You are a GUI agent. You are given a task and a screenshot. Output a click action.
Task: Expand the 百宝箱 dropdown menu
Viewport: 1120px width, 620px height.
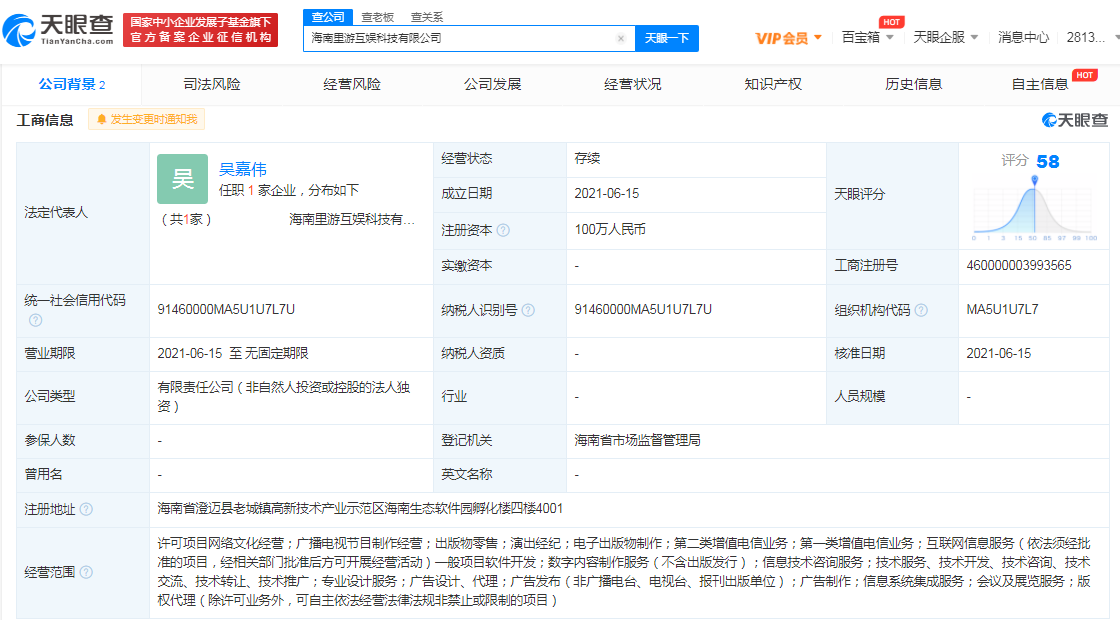(x=867, y=38)
